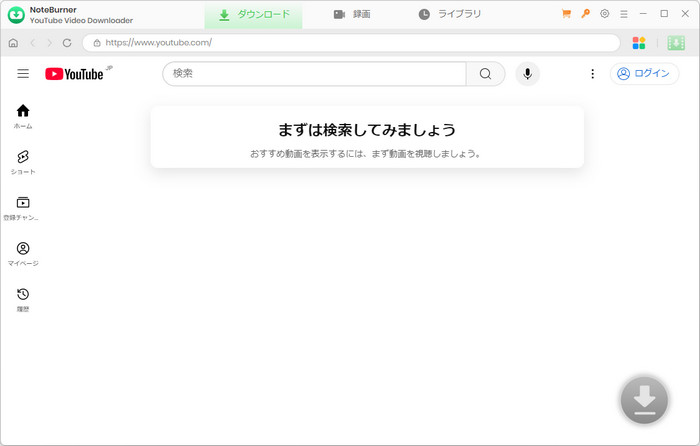Go to the browser home page
The image size is (700, 446).
coord(13,43)
